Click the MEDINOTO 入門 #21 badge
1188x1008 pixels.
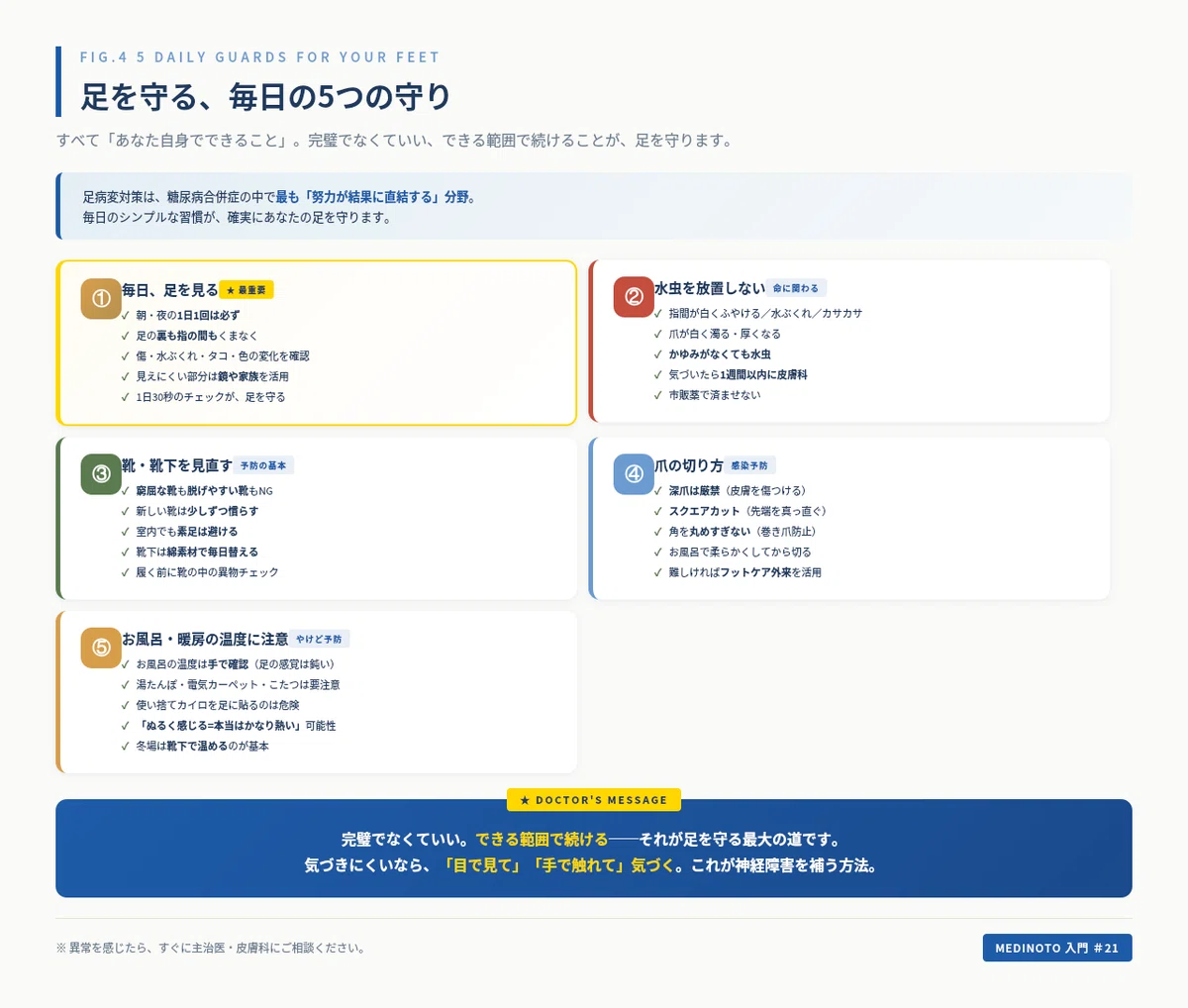[x=1057, y=948]
